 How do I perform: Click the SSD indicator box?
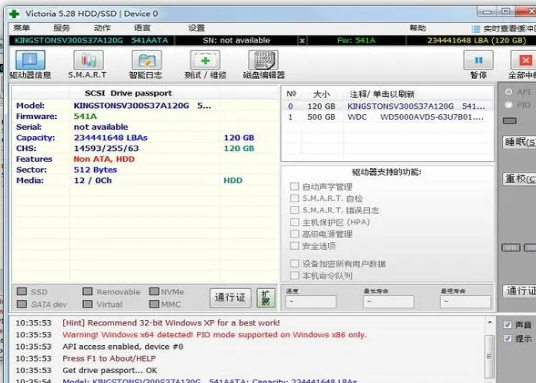point(22,291)
